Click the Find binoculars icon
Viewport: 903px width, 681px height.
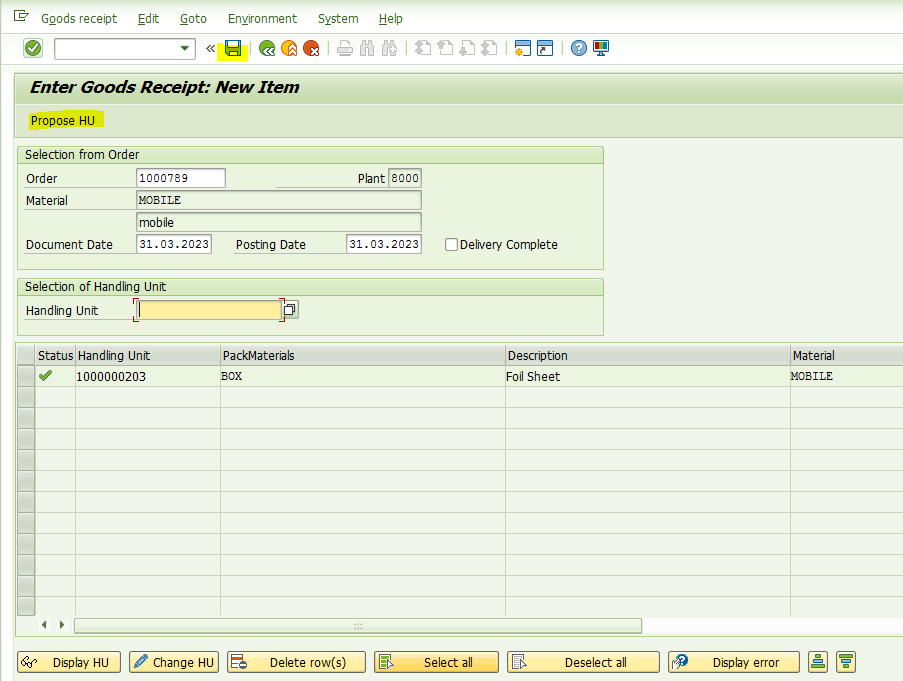(367, 48)
